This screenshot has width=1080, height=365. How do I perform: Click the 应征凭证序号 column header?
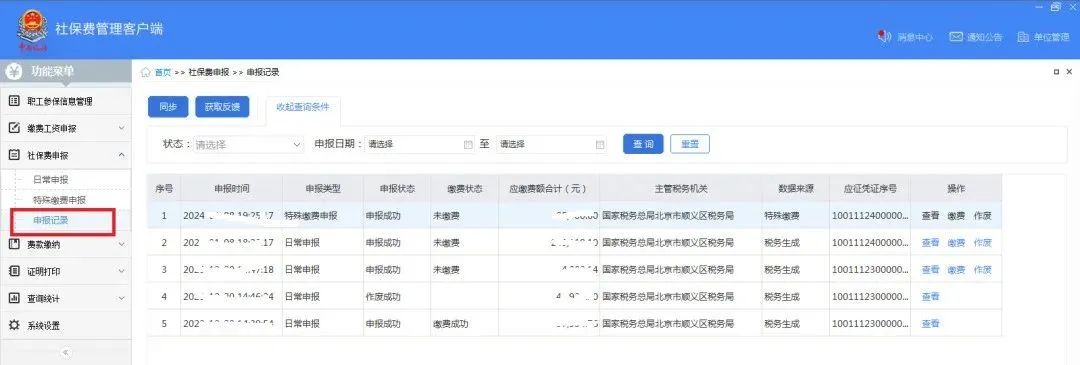(x=871, y=189)
